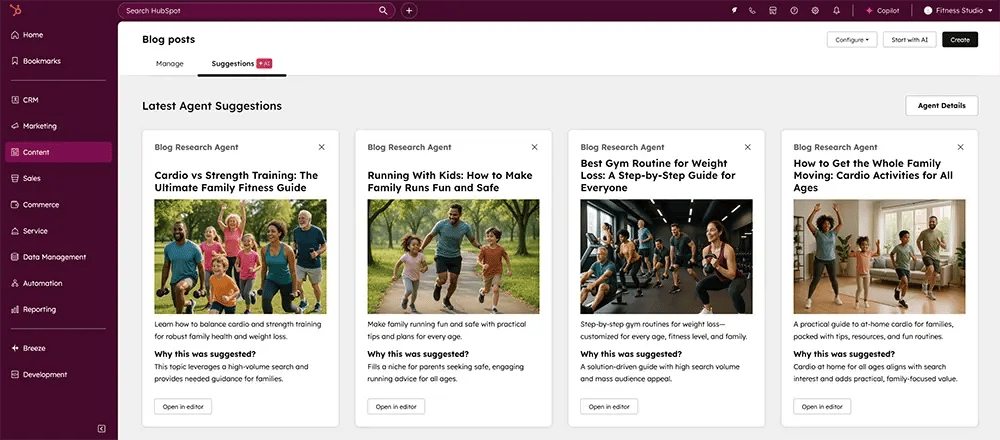Click the Agent Details button
The width and height of the screenshot is (1000, 440).
[941, 106]
